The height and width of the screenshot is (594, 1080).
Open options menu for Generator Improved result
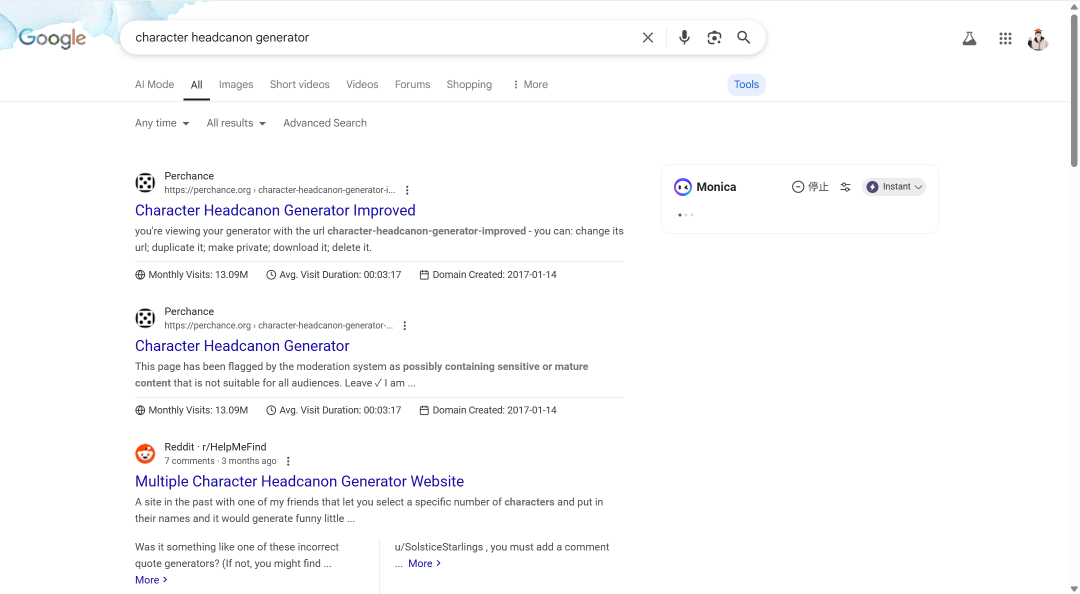click(x=407, y=190)
